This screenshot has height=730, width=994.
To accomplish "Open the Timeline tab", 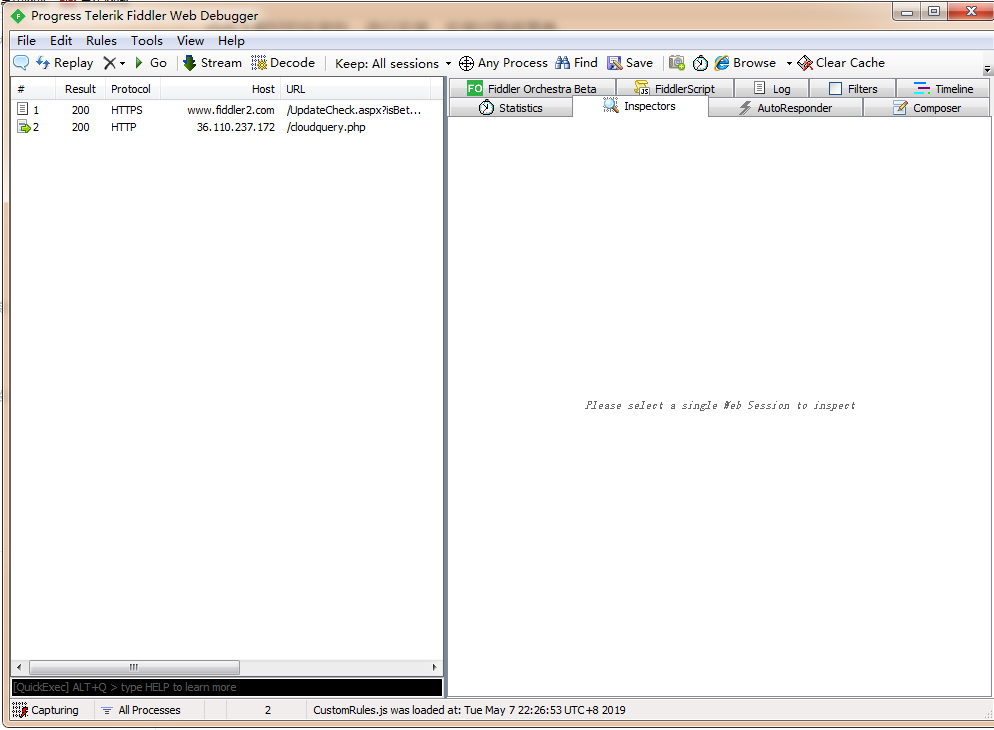I will 943,89.
